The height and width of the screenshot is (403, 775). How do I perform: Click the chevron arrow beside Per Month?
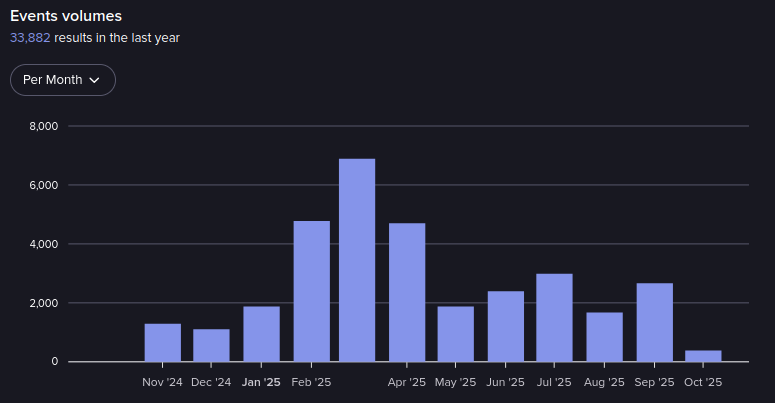95,80
